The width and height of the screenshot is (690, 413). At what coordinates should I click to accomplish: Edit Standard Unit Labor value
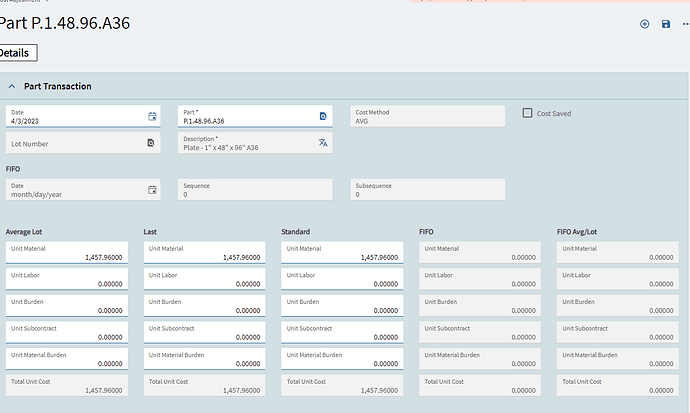pyautogui.click(x=342, y=279)
